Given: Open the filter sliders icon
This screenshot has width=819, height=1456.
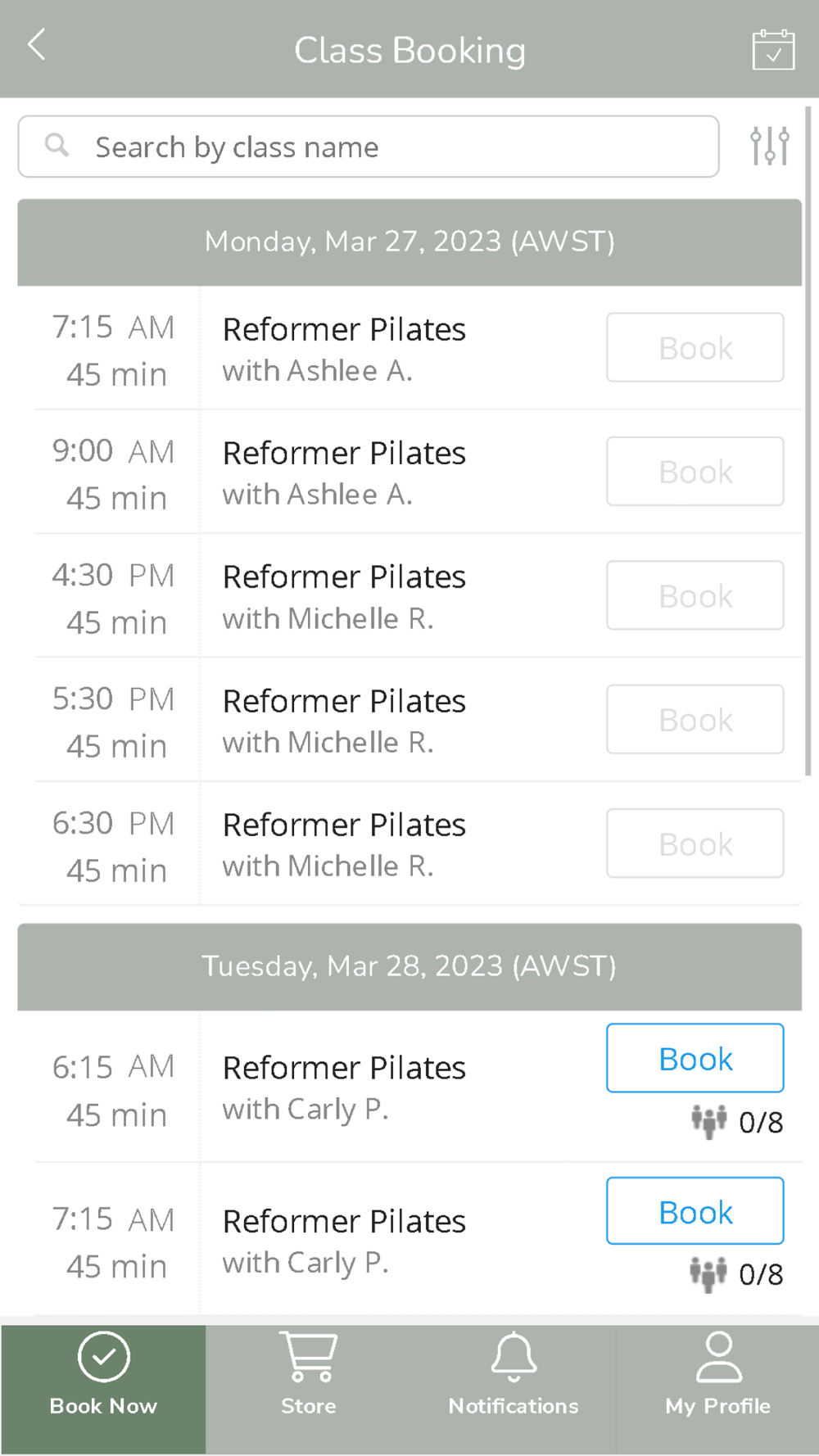Looking at the screenshot, I should (x=770, y=147).
